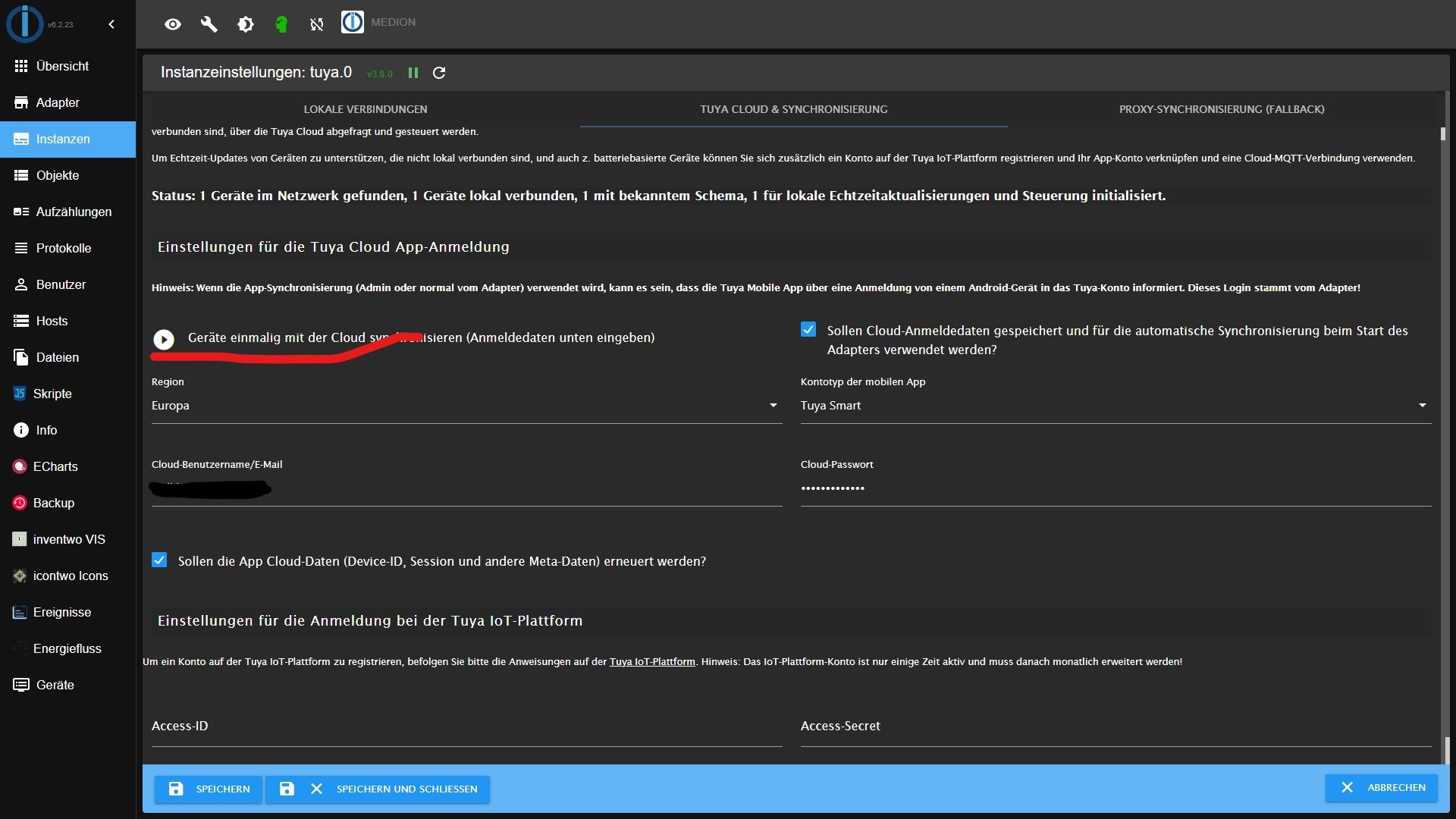Click the refresh/reload icon on tuya.0

(x=440, y=72)
